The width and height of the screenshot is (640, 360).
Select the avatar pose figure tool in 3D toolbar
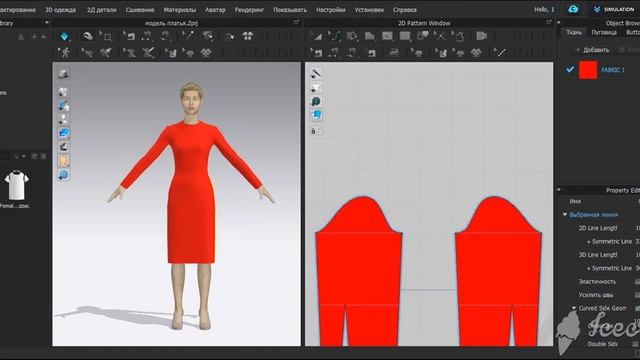click(x=64, y=52)
